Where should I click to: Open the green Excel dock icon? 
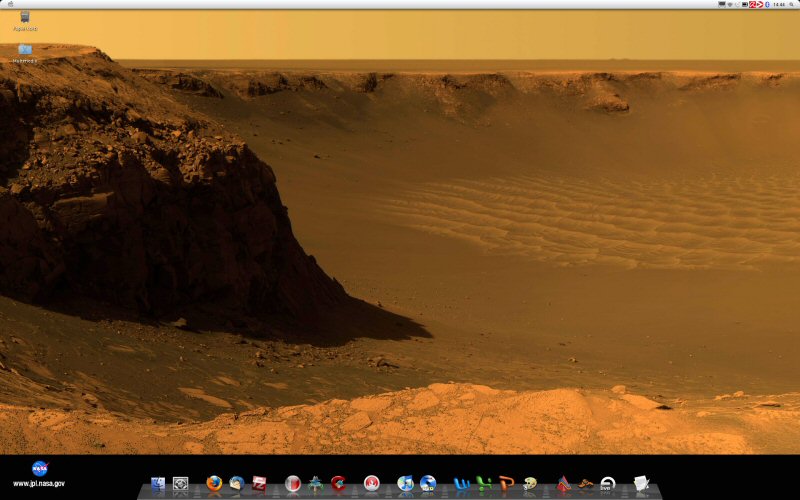pos(484,484)
